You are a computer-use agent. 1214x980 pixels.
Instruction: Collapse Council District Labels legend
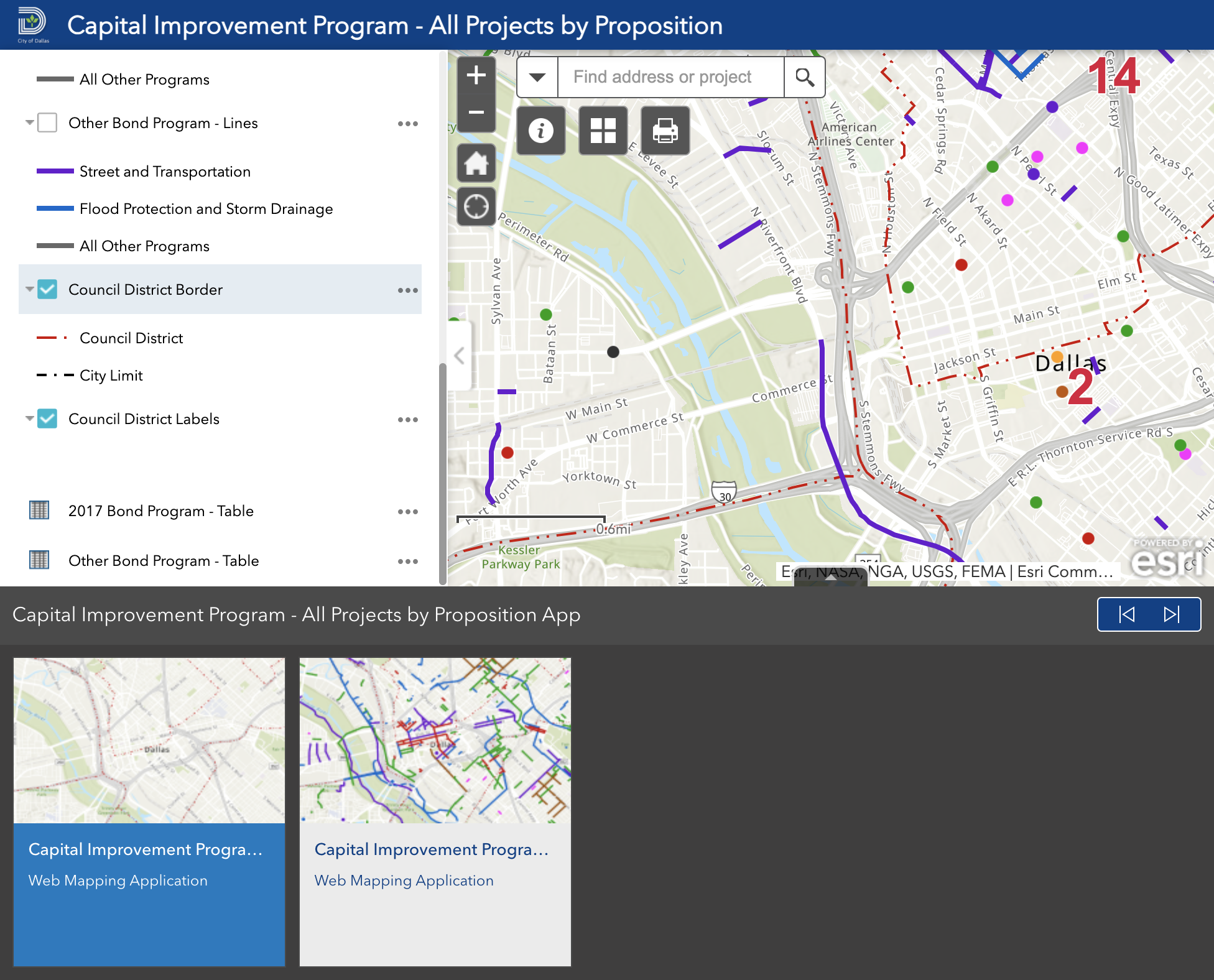pos(29,418)
